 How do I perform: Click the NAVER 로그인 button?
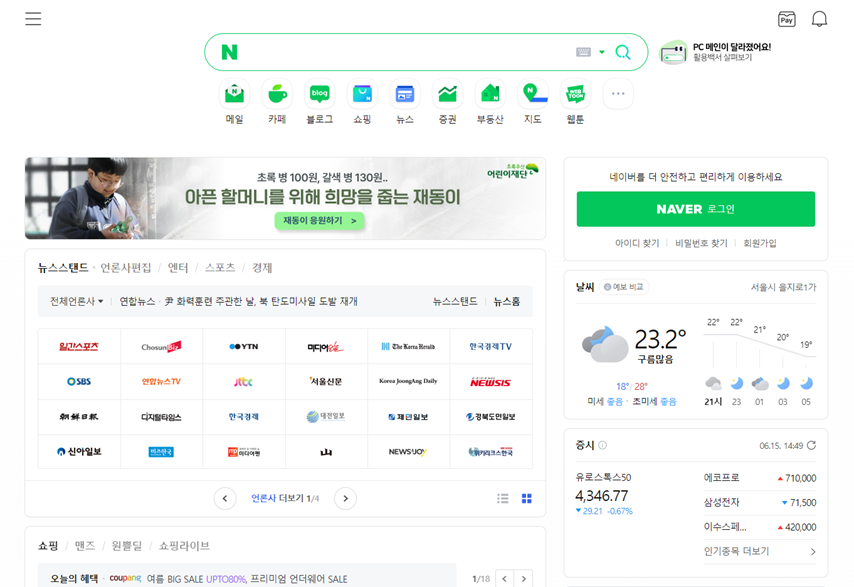tap(696, 209)
